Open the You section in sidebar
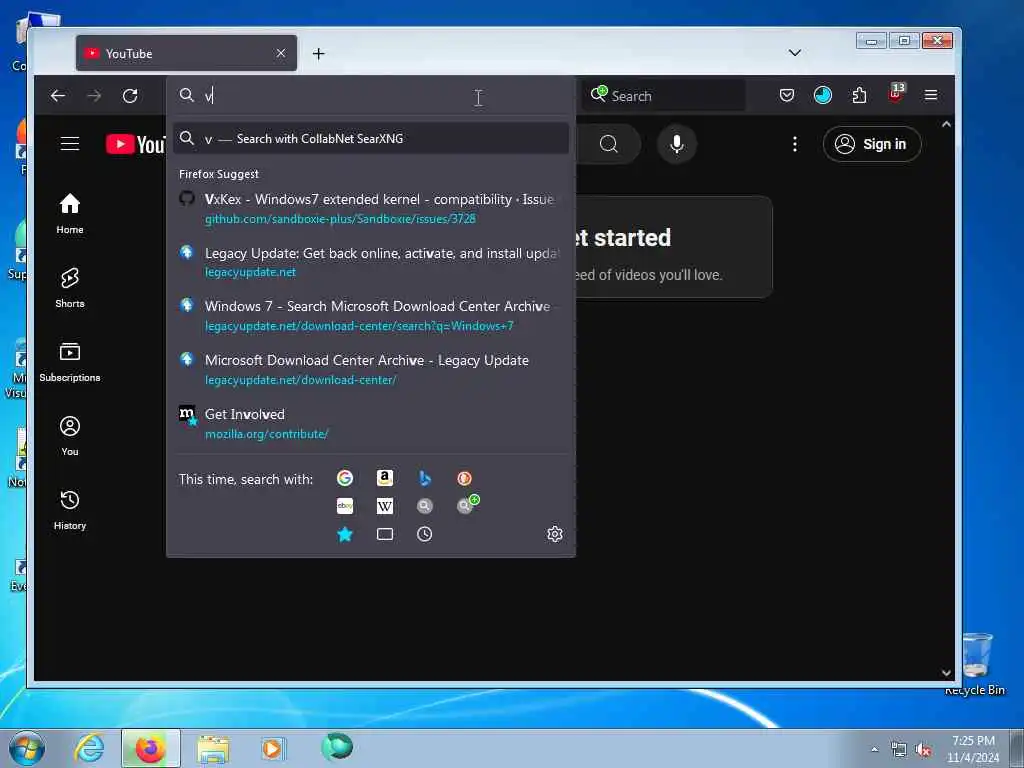 coord(70,436)
